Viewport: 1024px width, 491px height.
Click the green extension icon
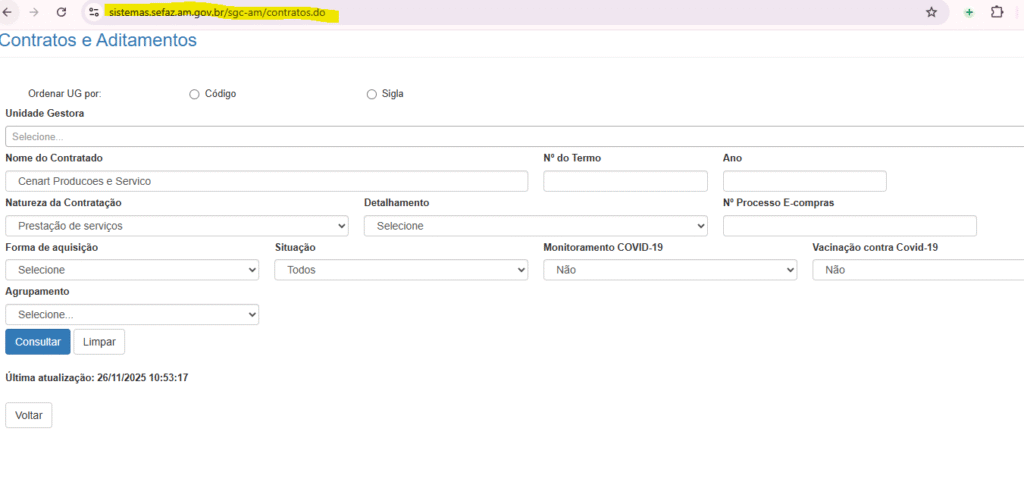[x=969, y=12]
